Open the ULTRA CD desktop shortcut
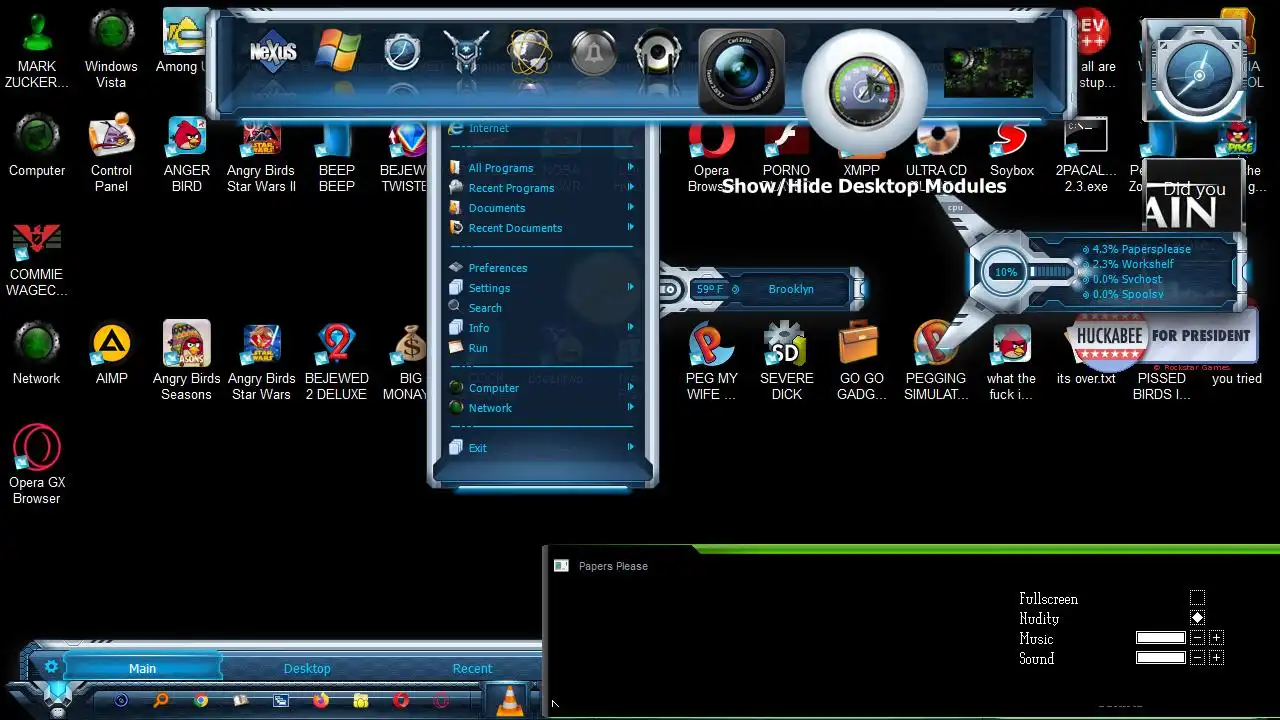The height and width of the screenshot is (720, 1280). pos(936,155)
